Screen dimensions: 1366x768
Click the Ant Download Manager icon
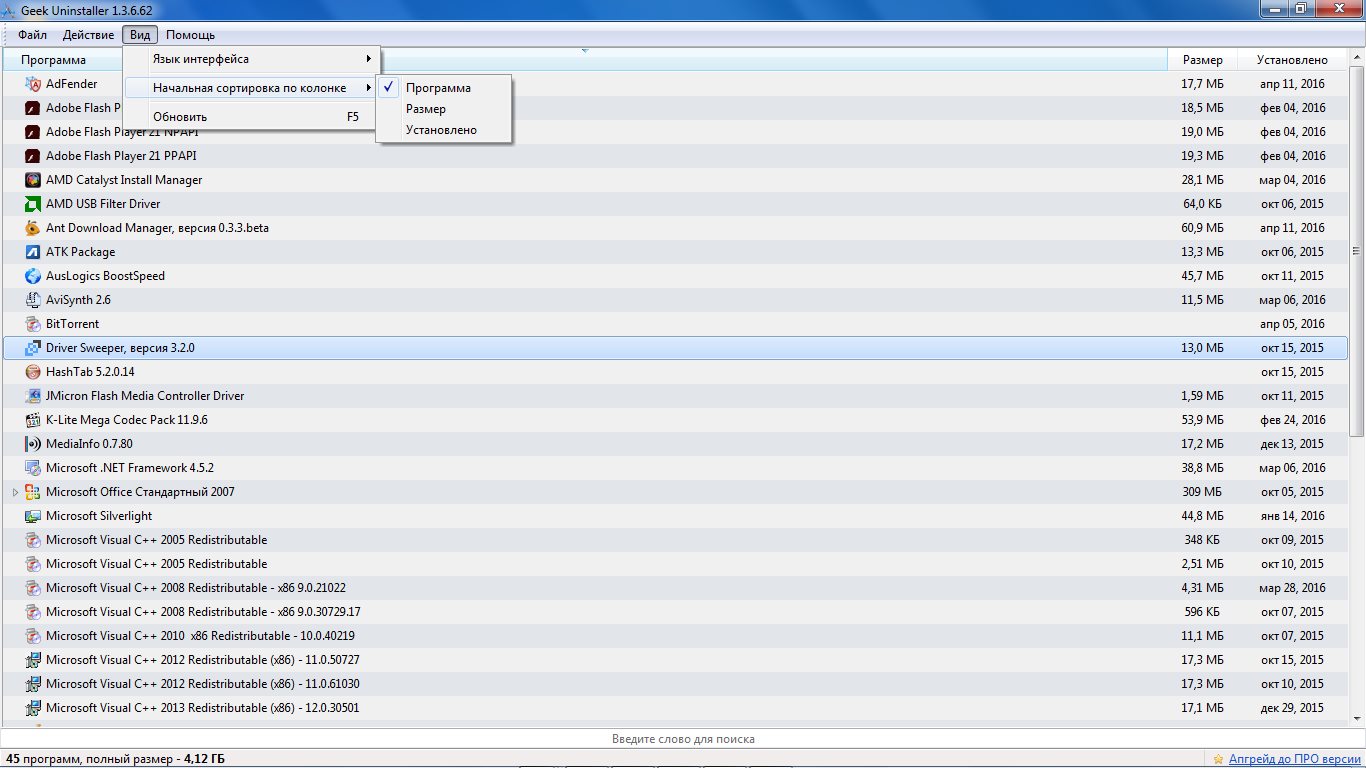[33, 228]
